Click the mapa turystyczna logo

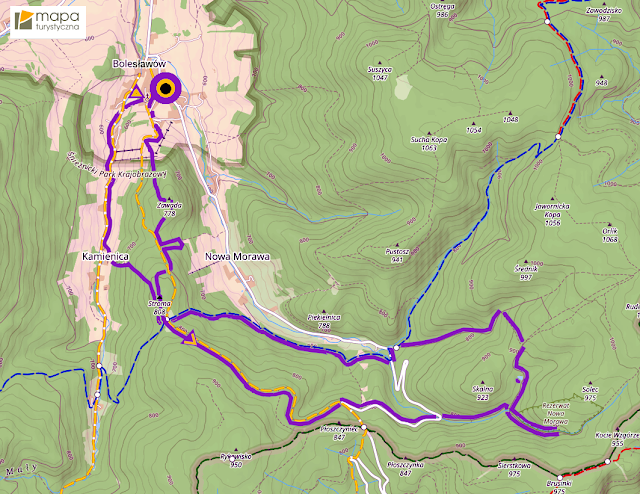48,22
